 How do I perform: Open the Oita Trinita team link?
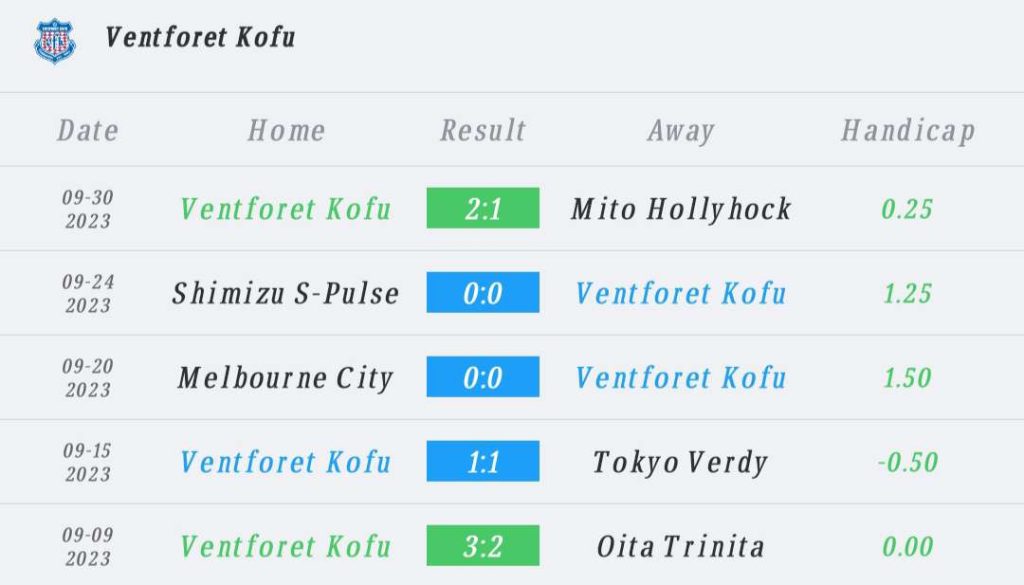680,546
